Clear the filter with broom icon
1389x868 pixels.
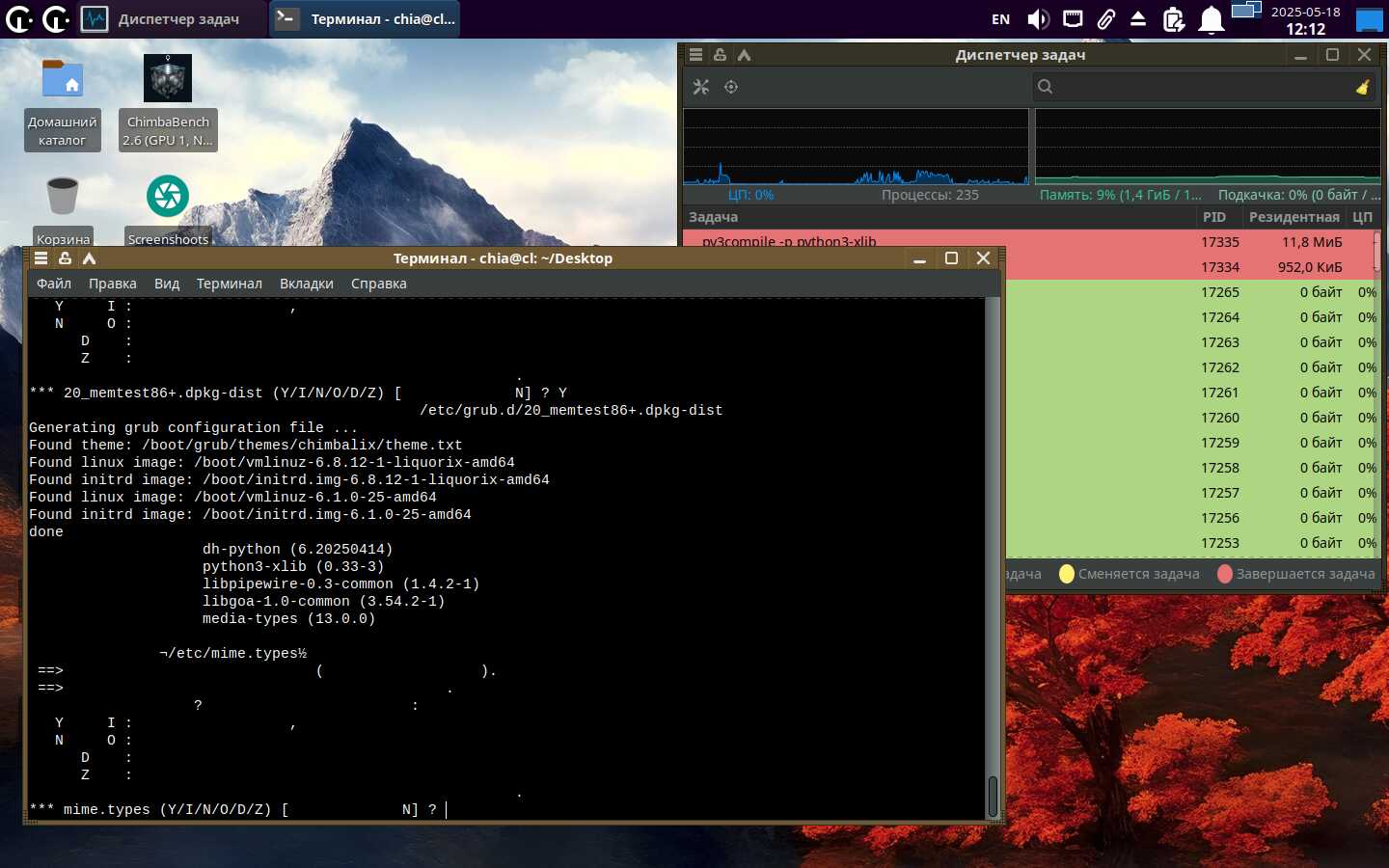(x=1362, y=87)
